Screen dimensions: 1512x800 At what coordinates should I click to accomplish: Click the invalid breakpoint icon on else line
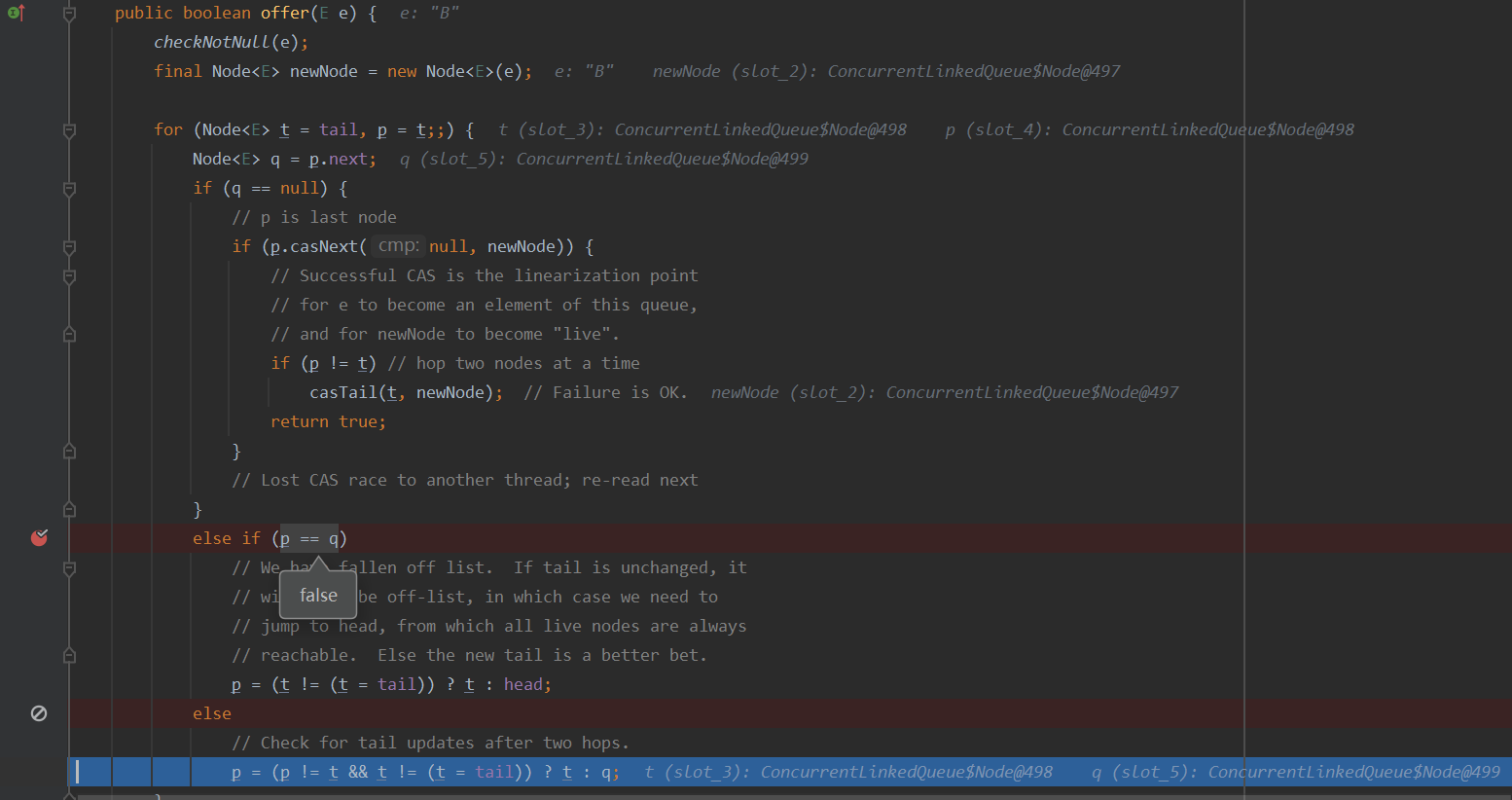coord(39,713)
